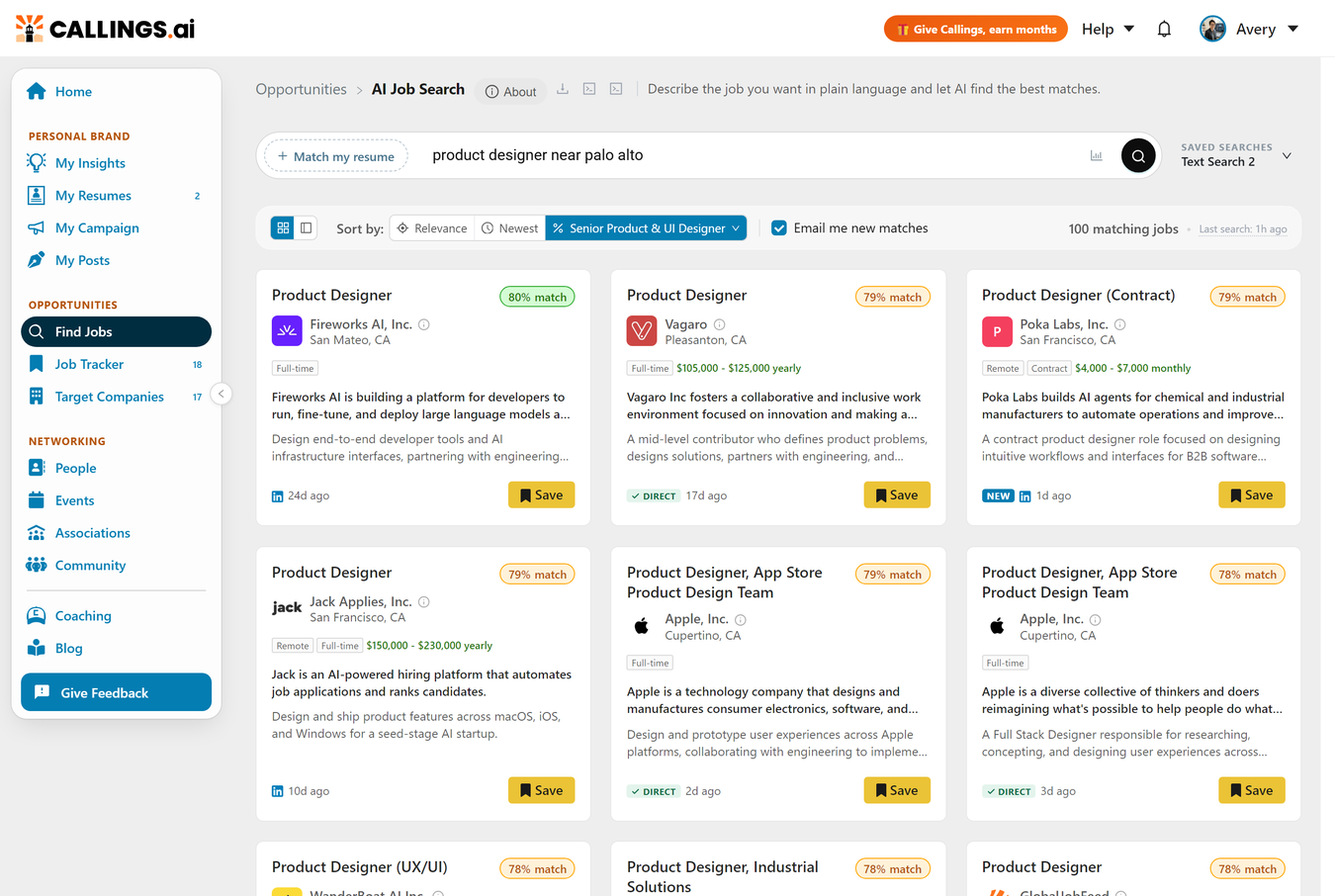1335x896 pixels.
Task: Click the Last search 1h ago text
Action: 1243,229
